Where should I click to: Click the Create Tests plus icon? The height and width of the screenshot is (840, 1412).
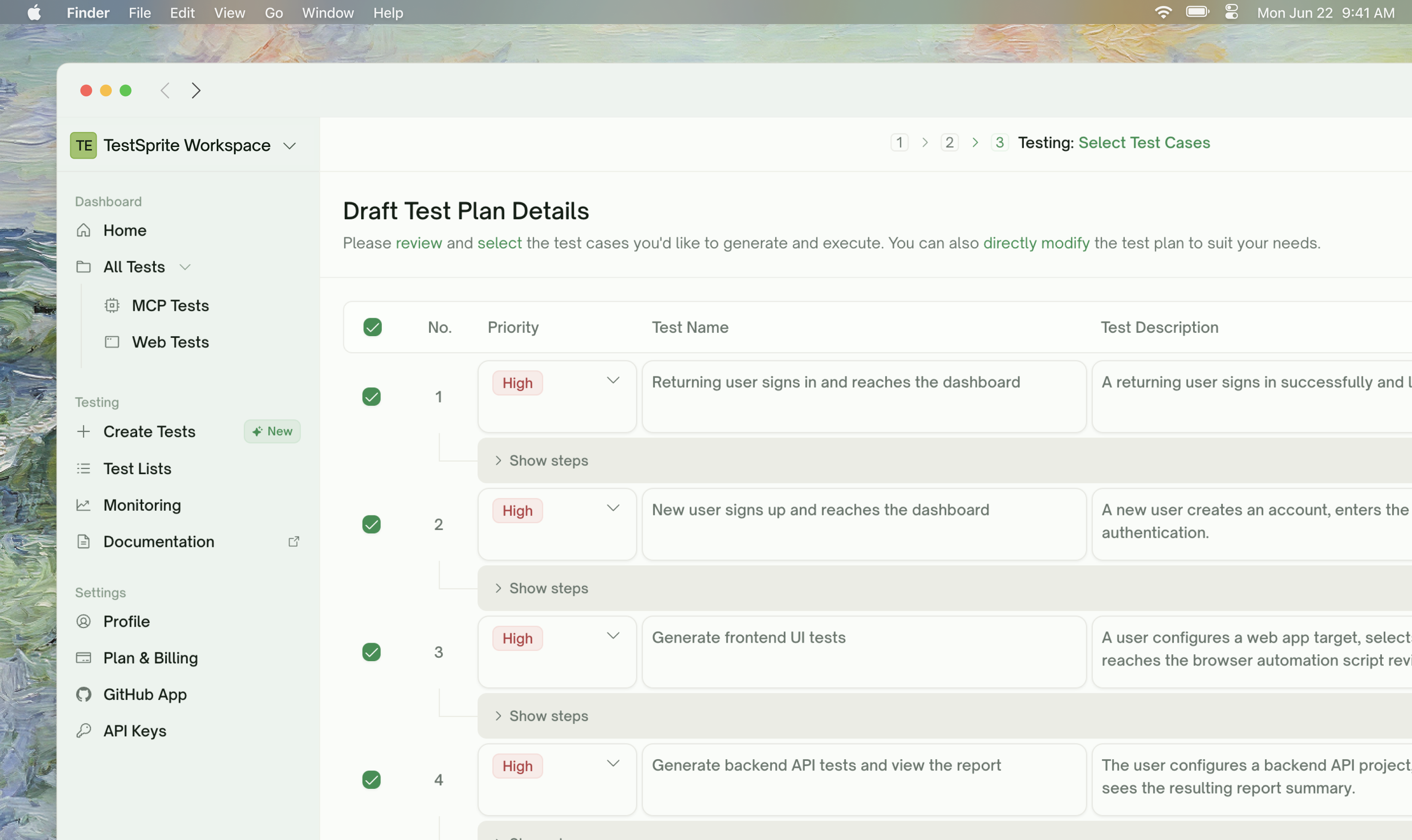(83, 431)
